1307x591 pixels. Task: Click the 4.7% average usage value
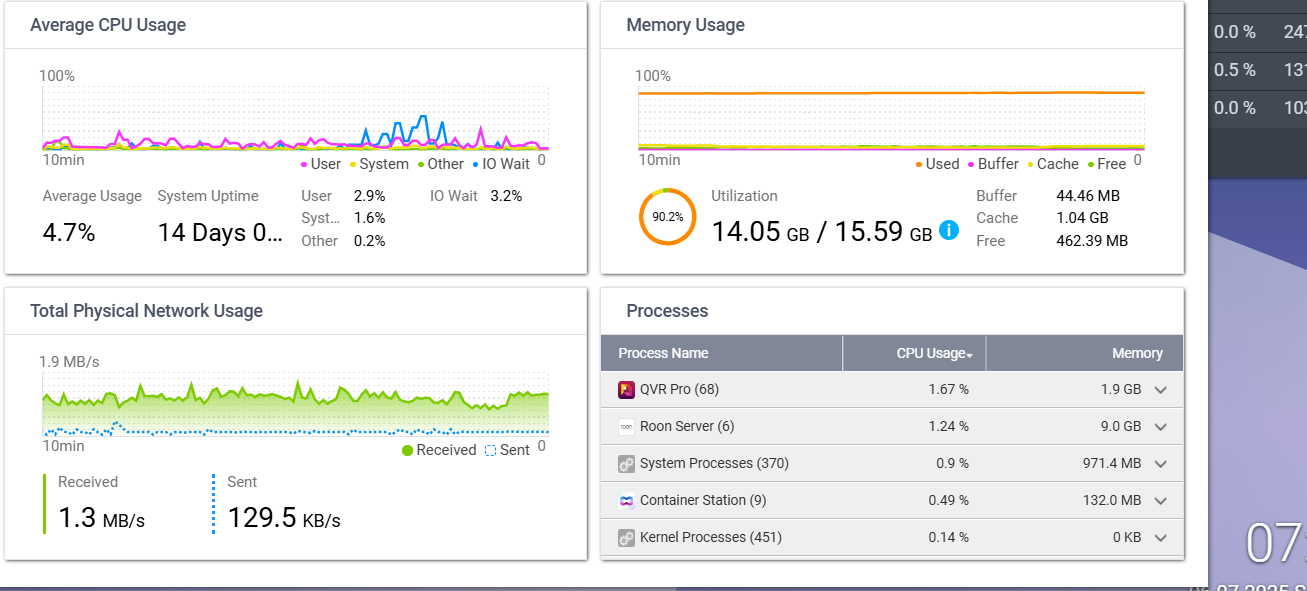(69, 233)
